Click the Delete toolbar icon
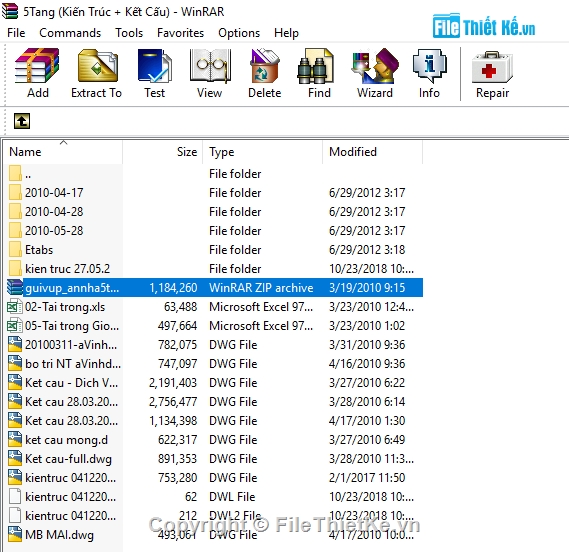The image size is (569, 552). click(x=265, y=66)
